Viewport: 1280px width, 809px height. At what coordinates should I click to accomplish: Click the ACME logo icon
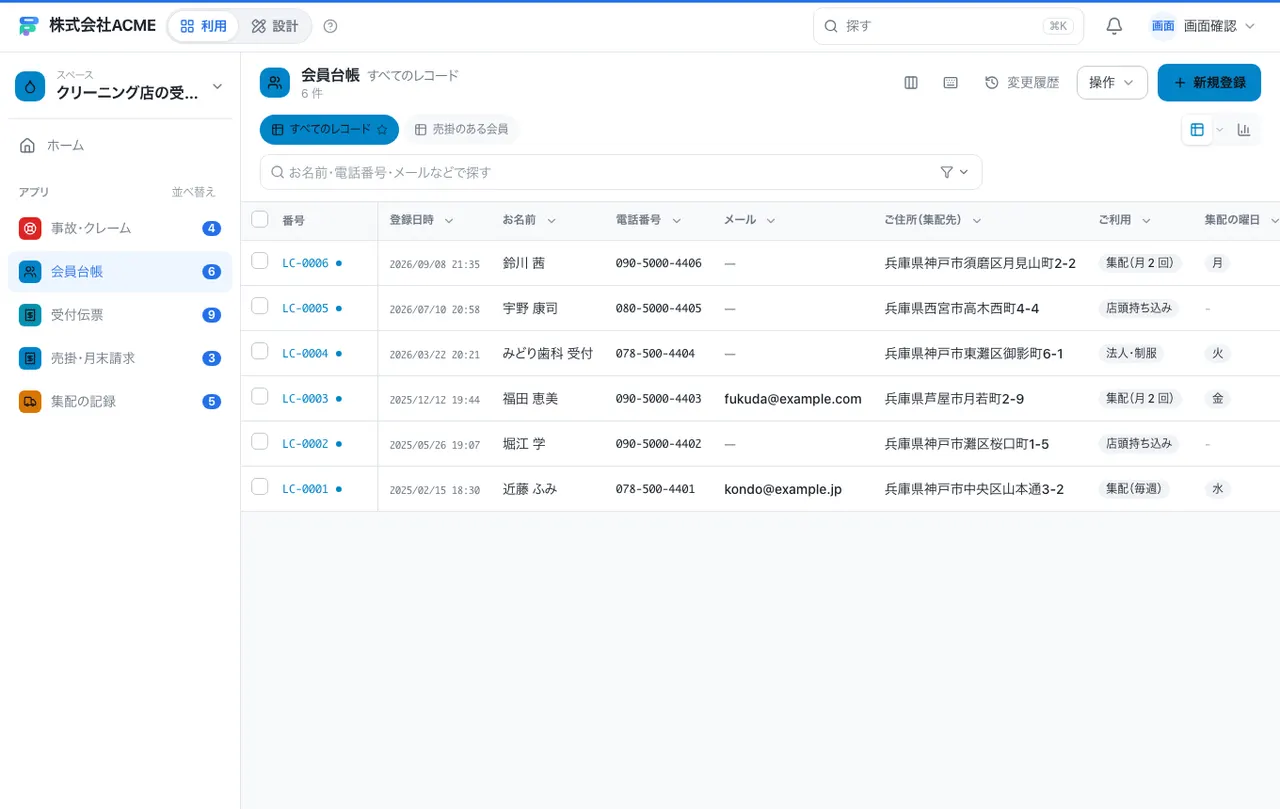pos(28,26)
